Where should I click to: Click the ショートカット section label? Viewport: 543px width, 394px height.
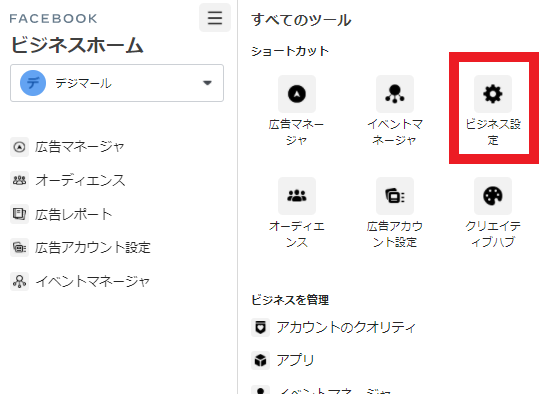coord(290,51)
